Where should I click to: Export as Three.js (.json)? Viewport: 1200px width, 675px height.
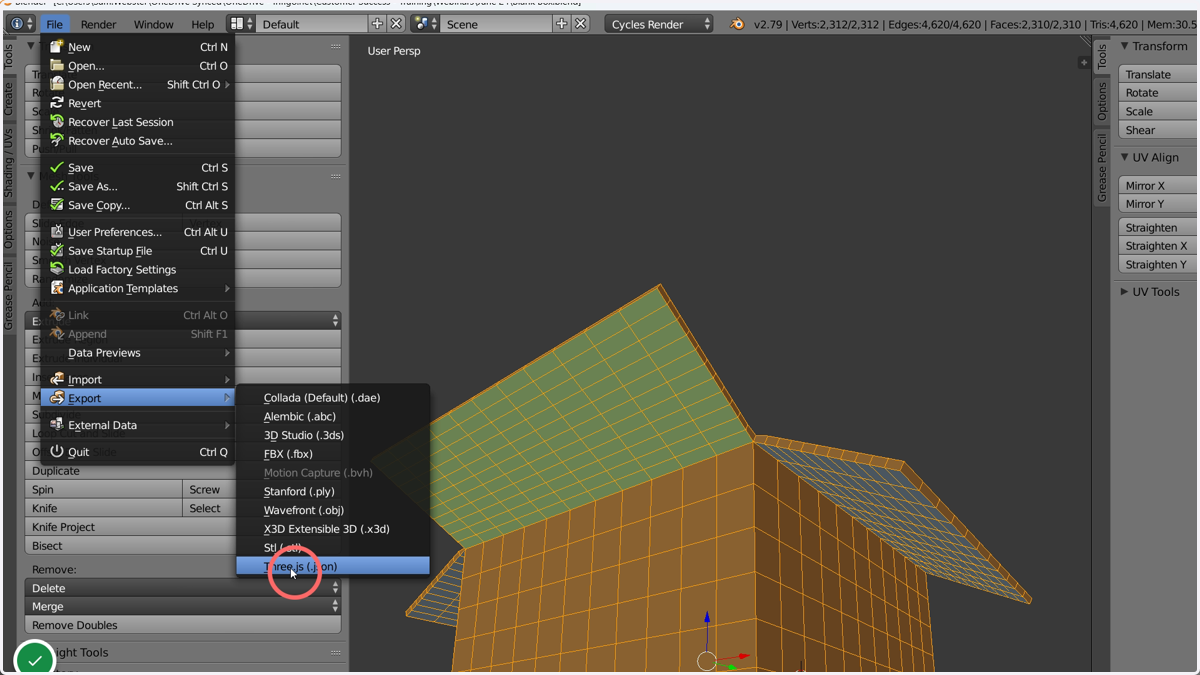333,566
